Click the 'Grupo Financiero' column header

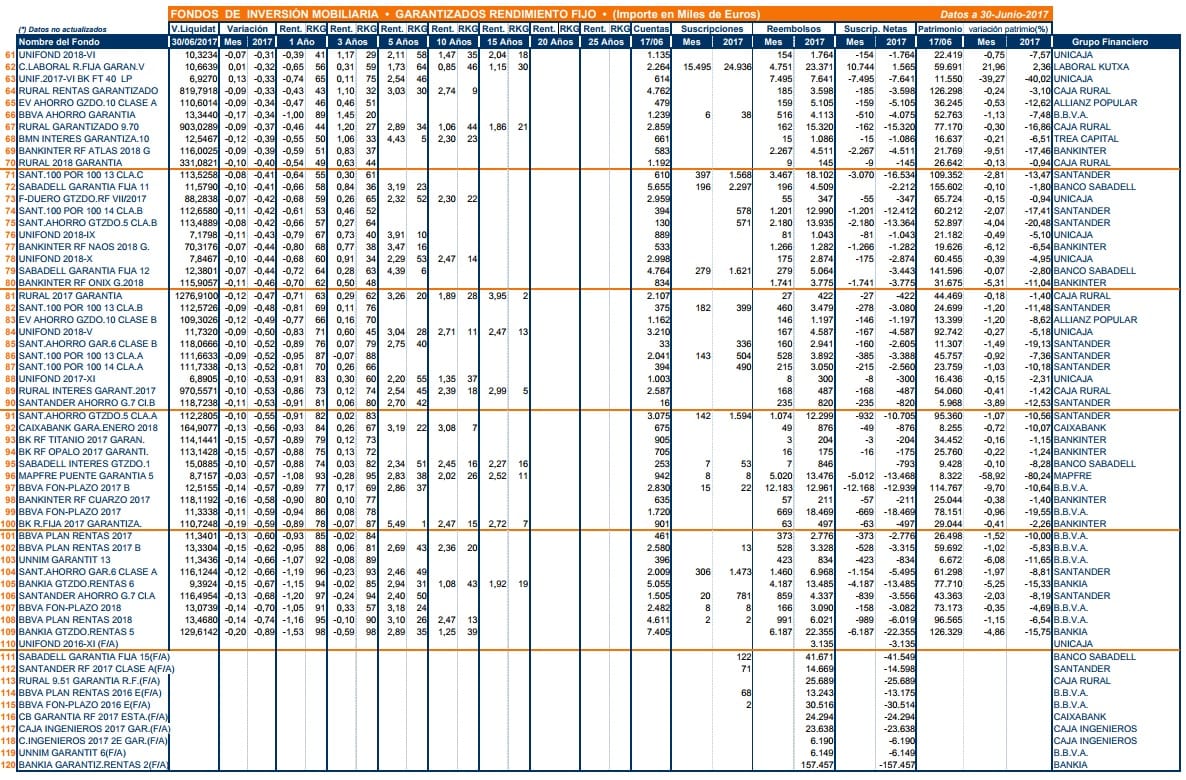tap(1110, 42)
